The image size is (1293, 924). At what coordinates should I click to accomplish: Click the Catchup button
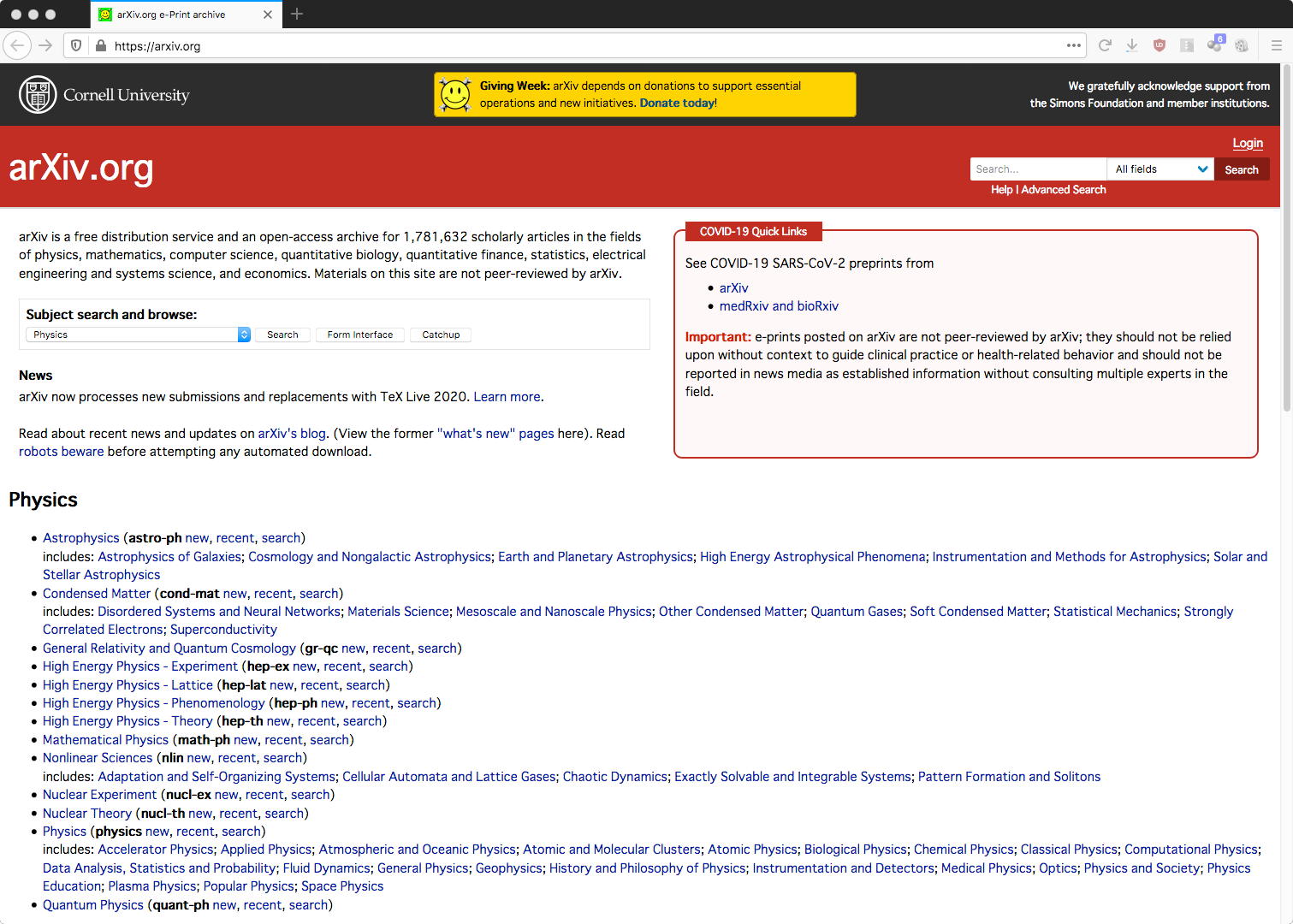tap(441, 335)
